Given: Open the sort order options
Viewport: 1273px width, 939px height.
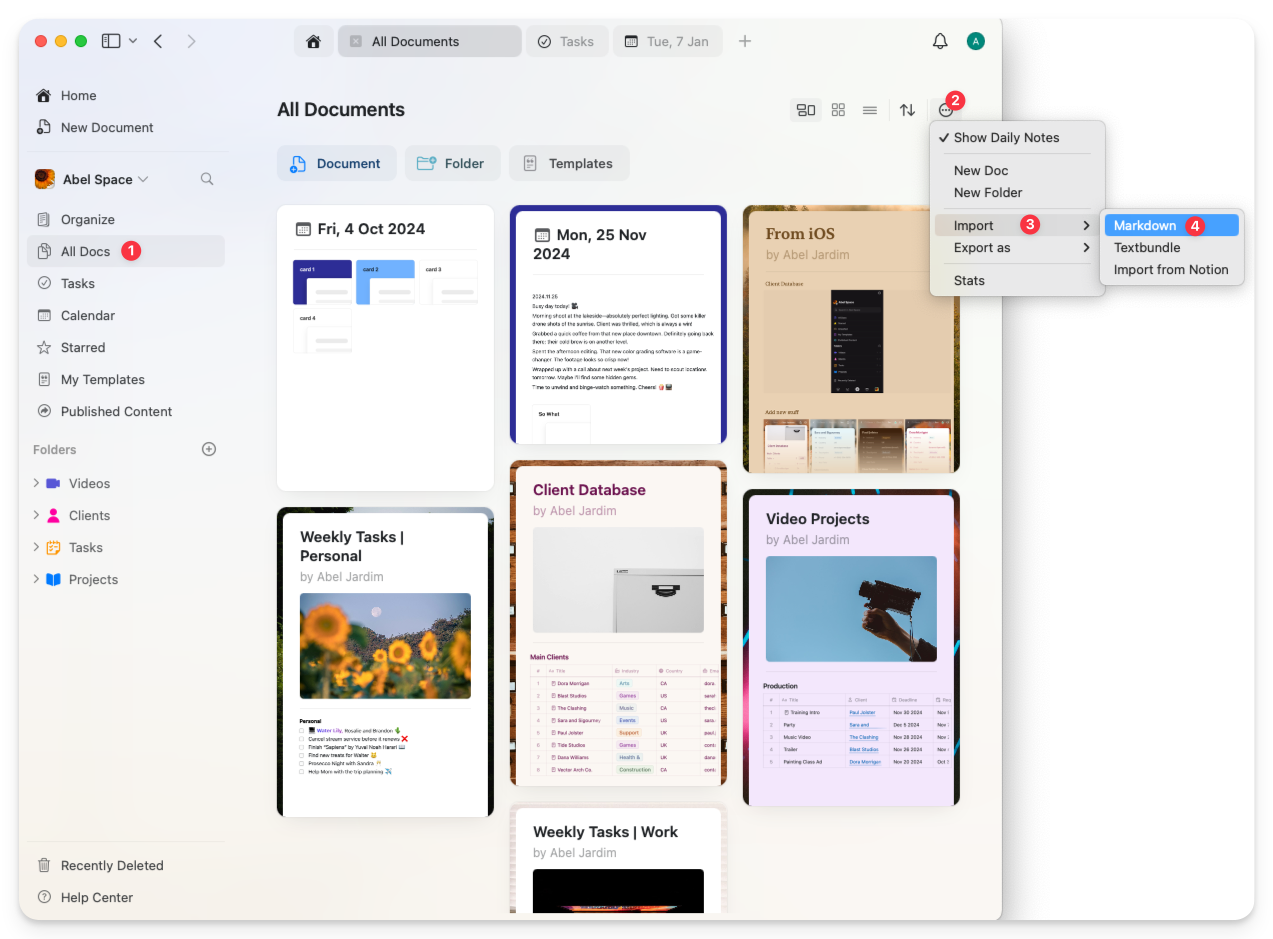Looking at the screenshot, I should tap(907, 110).
